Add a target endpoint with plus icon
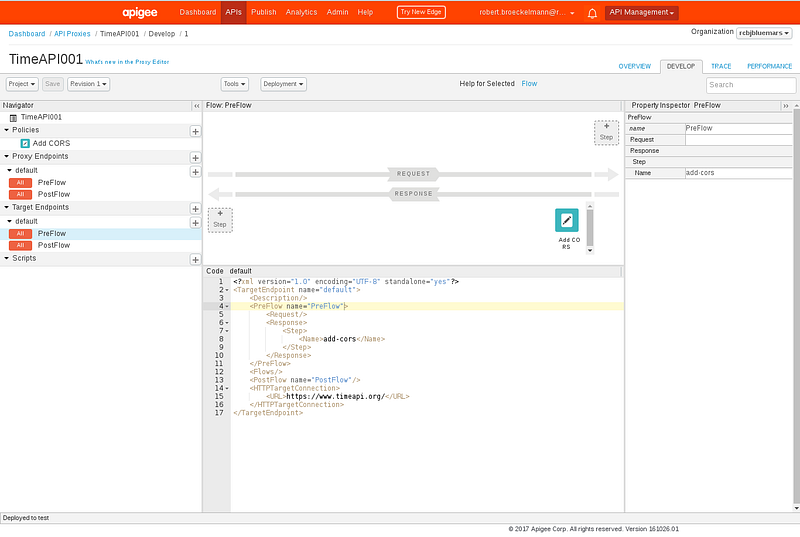 pos(195,209)
